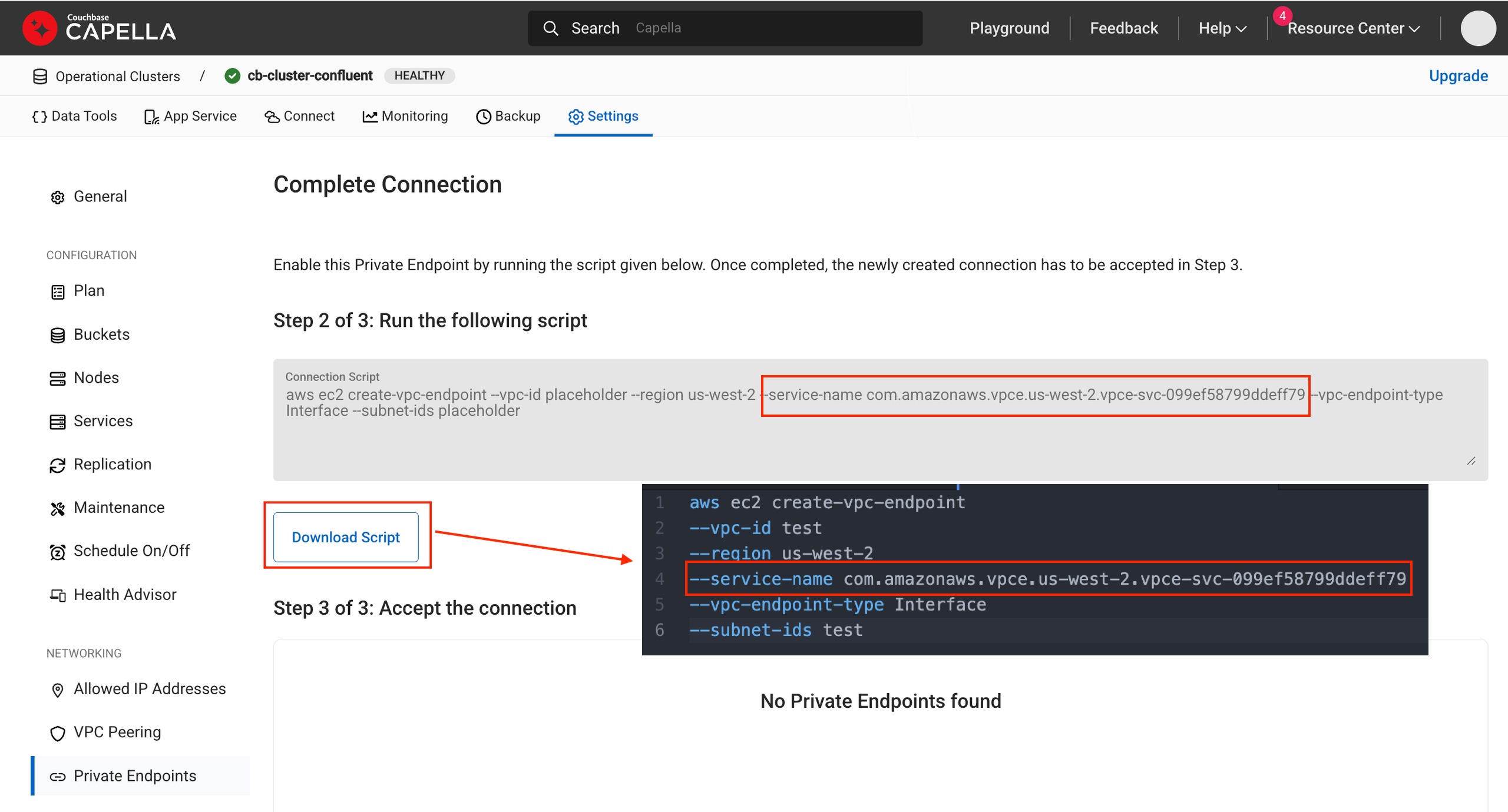Click the Download Script button
1508x812 pixels.
pos(346,537)
